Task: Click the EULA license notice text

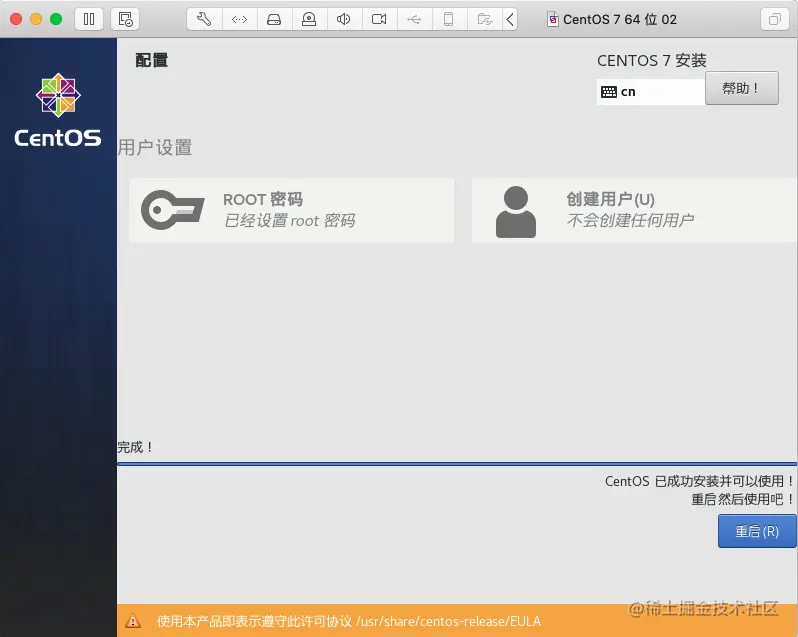Action: (349, 621)
